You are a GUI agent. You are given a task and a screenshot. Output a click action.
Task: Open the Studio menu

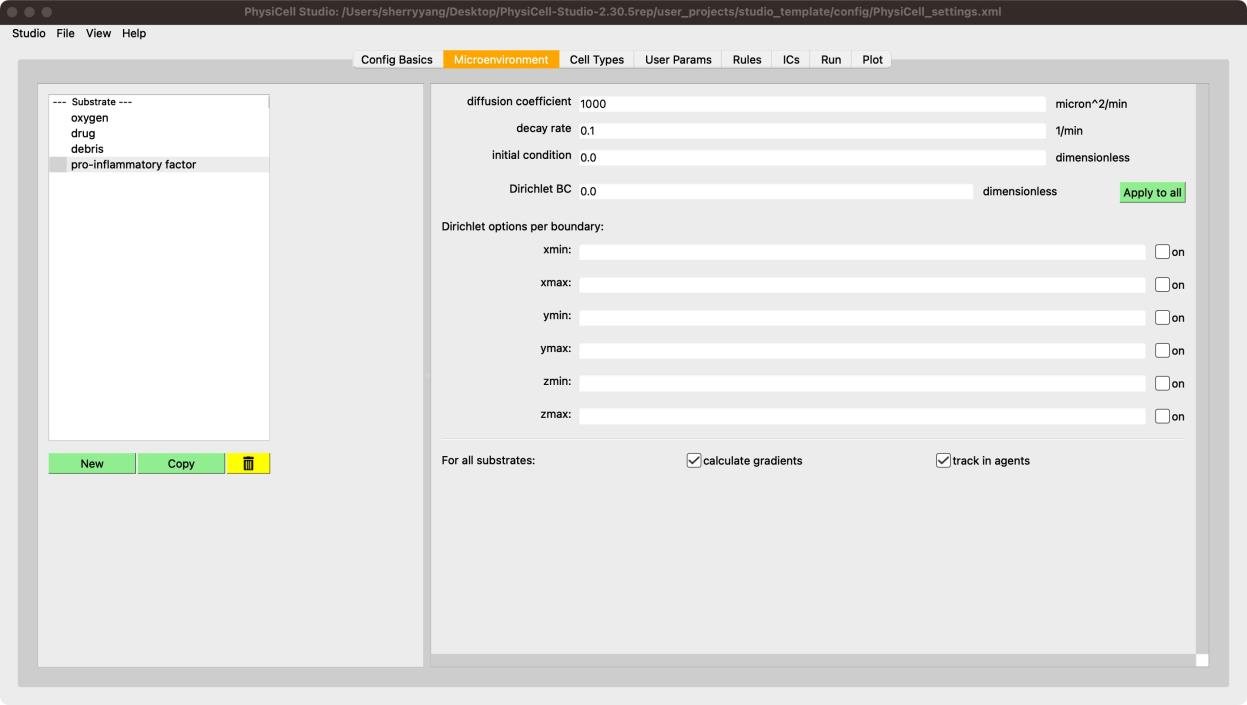click(28, 33)
